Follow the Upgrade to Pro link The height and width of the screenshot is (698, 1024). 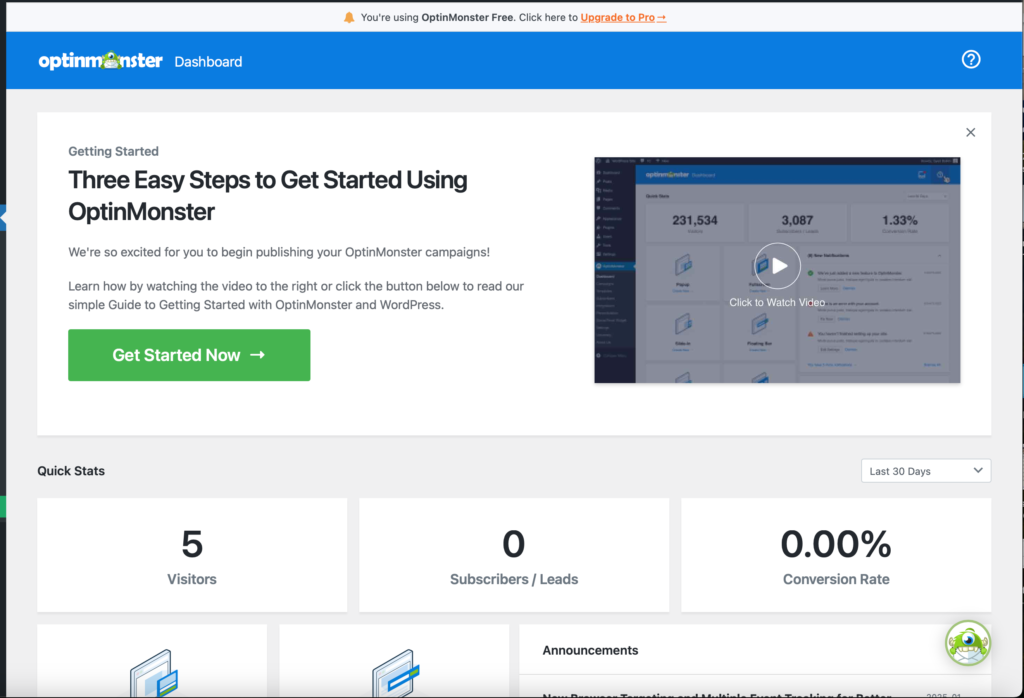tap(622, 17)
